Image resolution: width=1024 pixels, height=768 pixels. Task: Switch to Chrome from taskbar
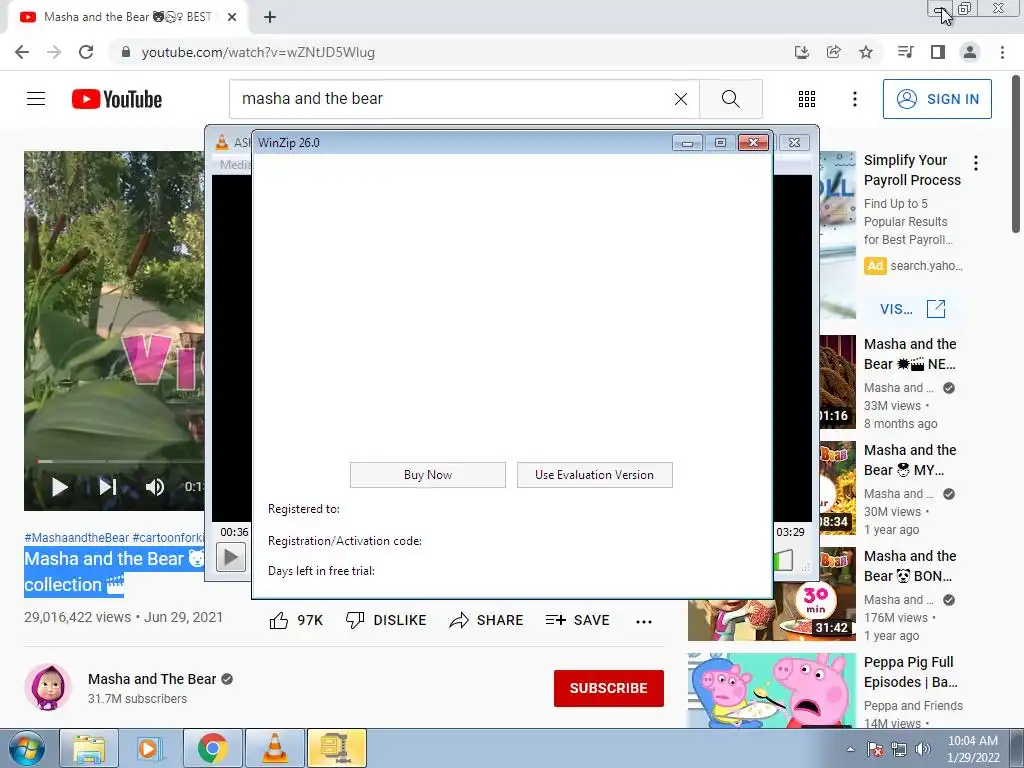pyautogui.click(x=212, y=748)
